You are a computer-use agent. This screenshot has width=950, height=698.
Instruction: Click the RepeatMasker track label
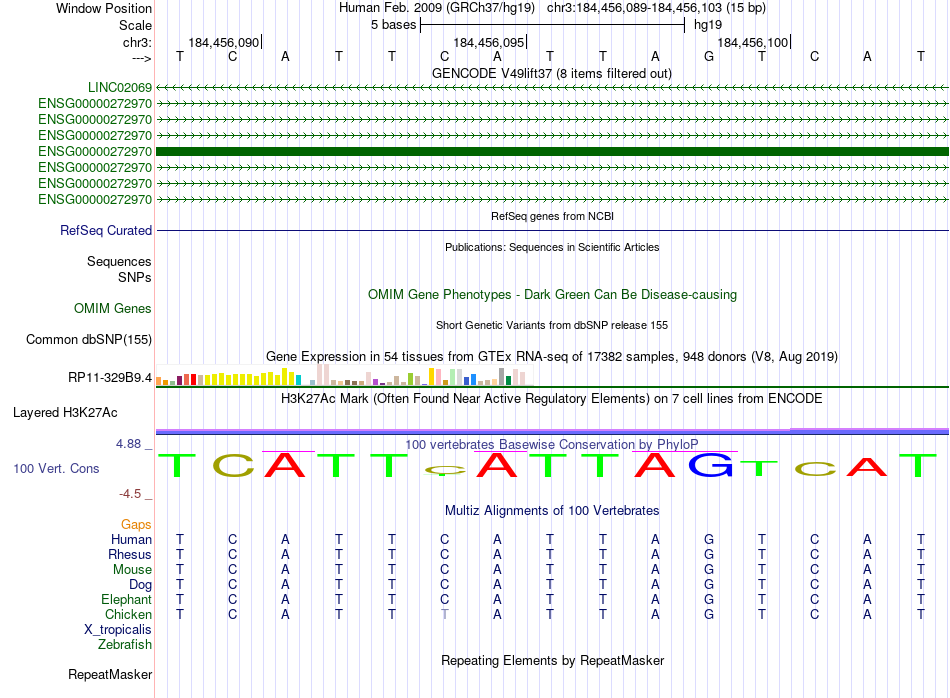pos(110,674)
